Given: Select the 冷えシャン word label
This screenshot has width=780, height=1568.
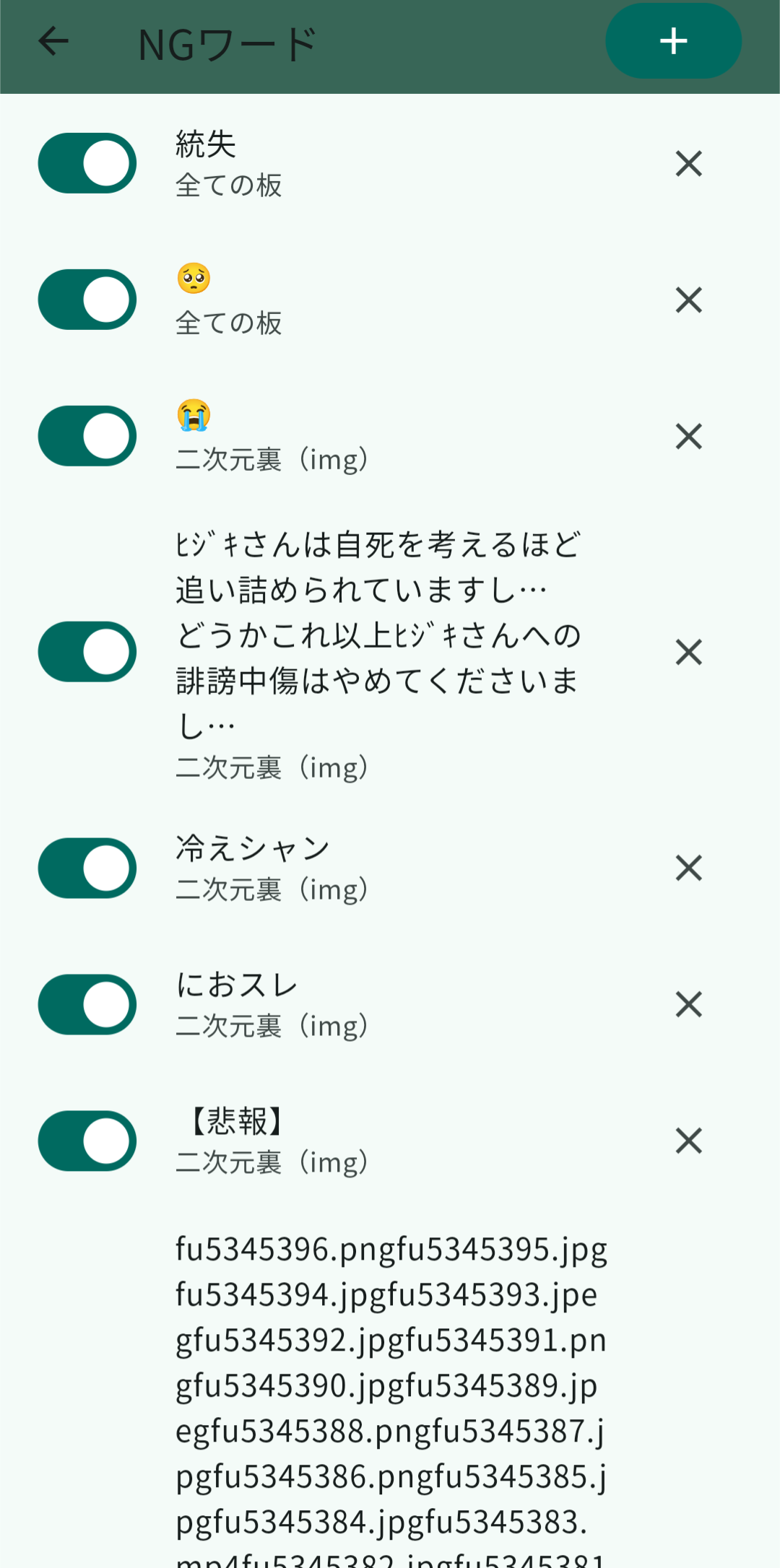Looking at the screenshot, I should point(253,849).
